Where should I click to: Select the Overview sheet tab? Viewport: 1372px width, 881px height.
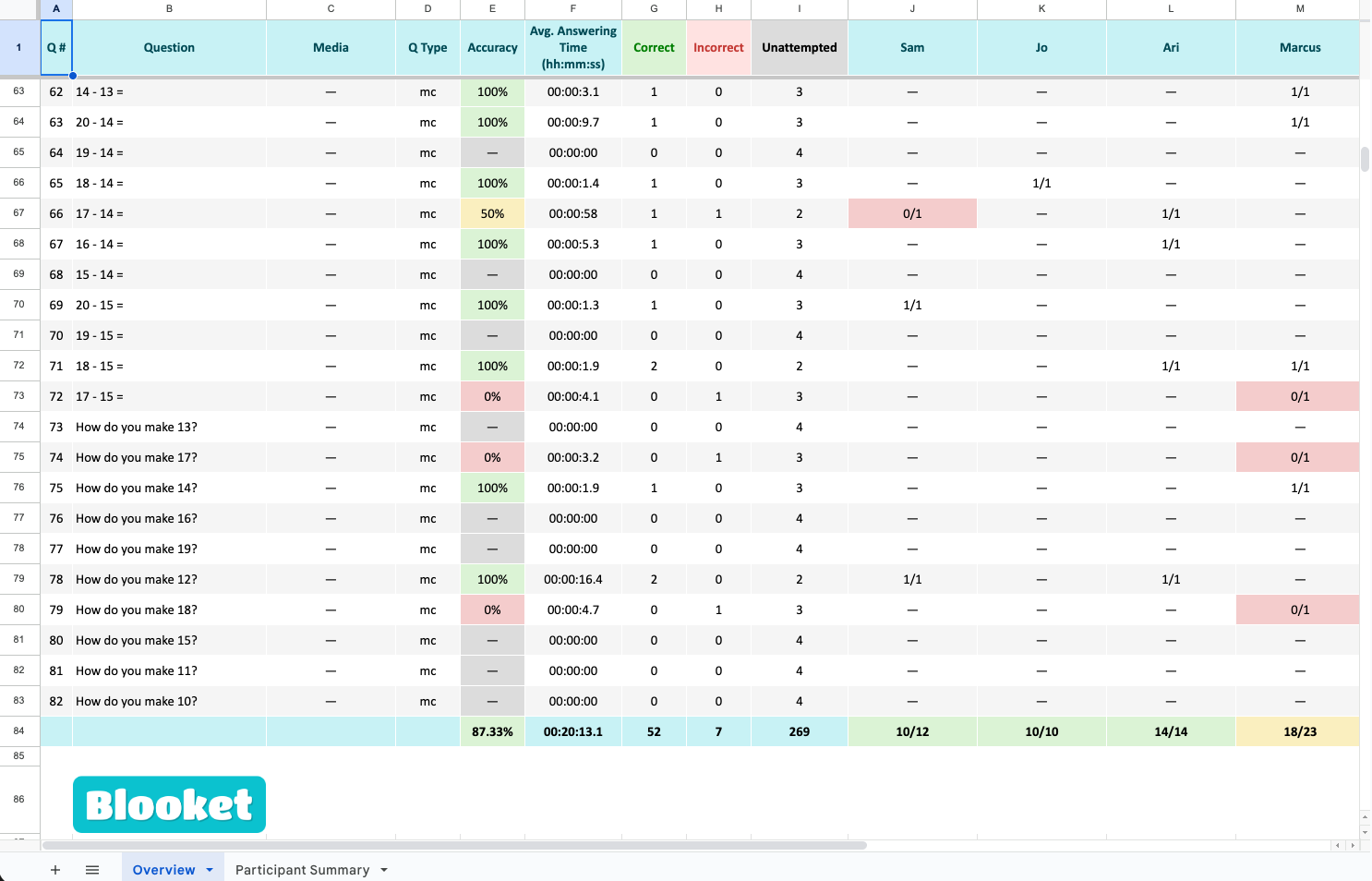coord(163,870)
